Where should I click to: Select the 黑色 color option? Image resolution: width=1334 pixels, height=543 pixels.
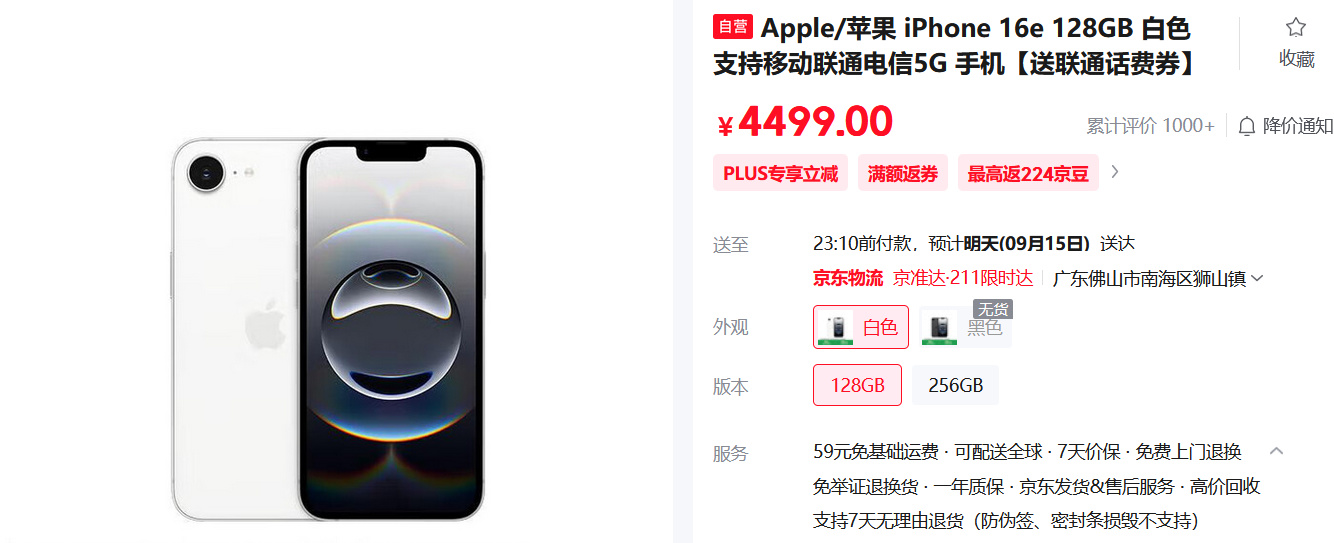click(964, 327)
